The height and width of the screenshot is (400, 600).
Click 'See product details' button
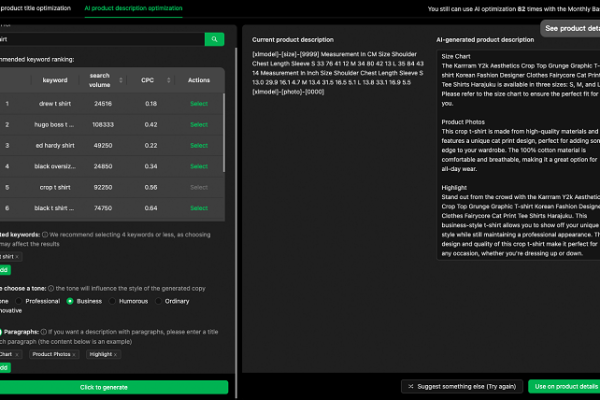570,28
